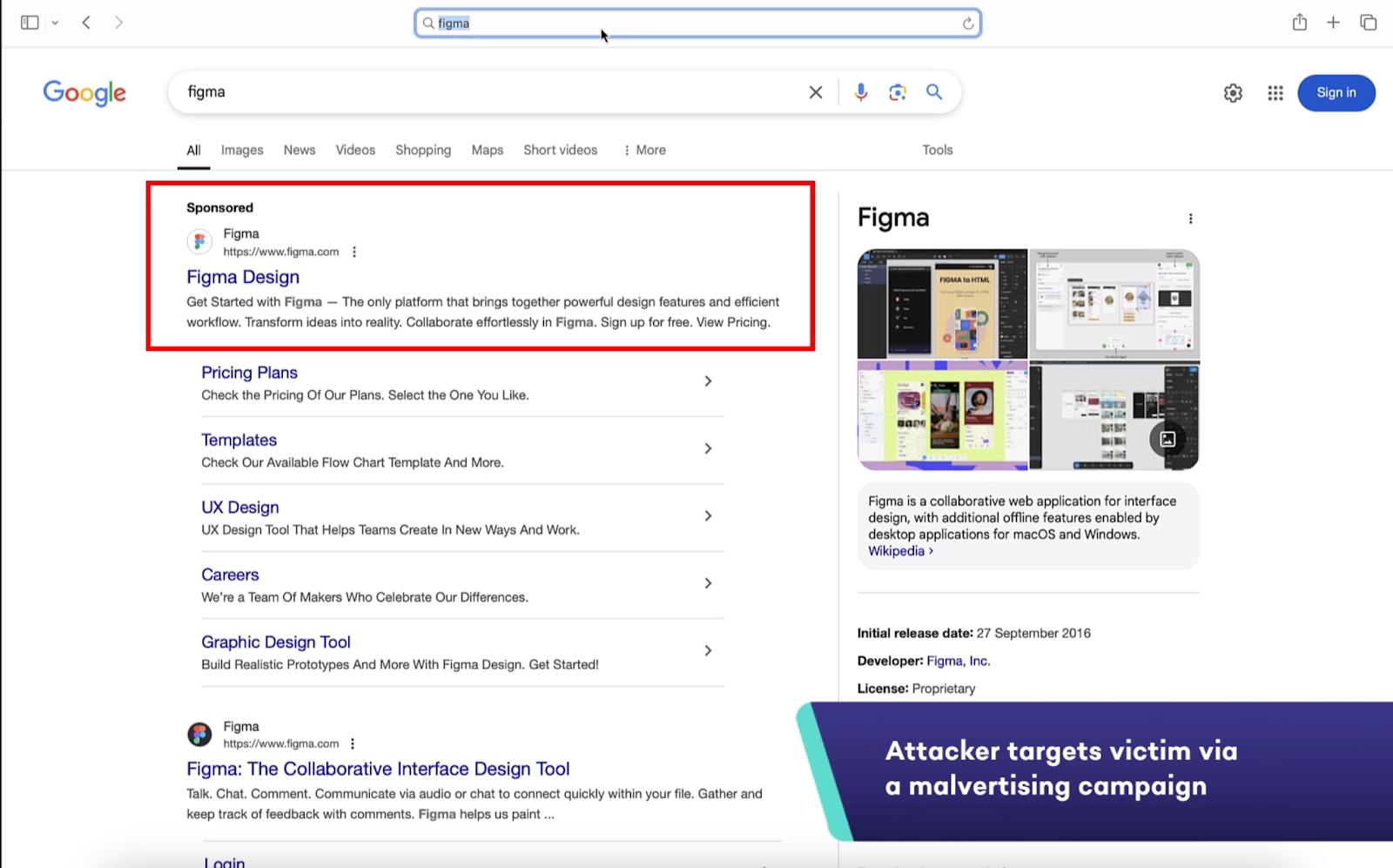Switch to the Short videos tab
The height and width of the screenshot is (868, 1393).
pyautogui.click(x=561, y=151)
